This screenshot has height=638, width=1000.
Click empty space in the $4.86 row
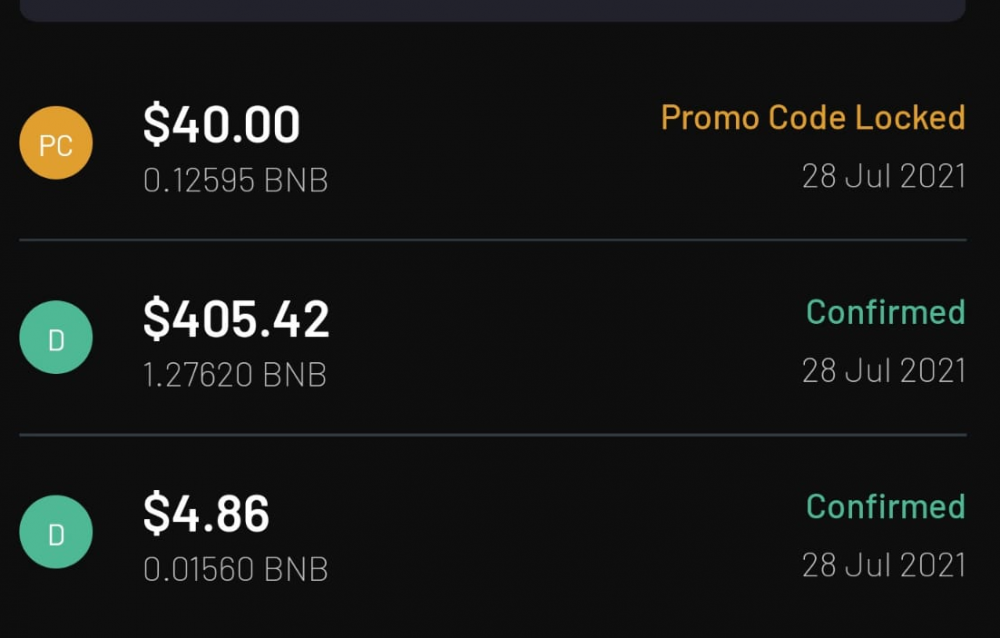point(560,535)
